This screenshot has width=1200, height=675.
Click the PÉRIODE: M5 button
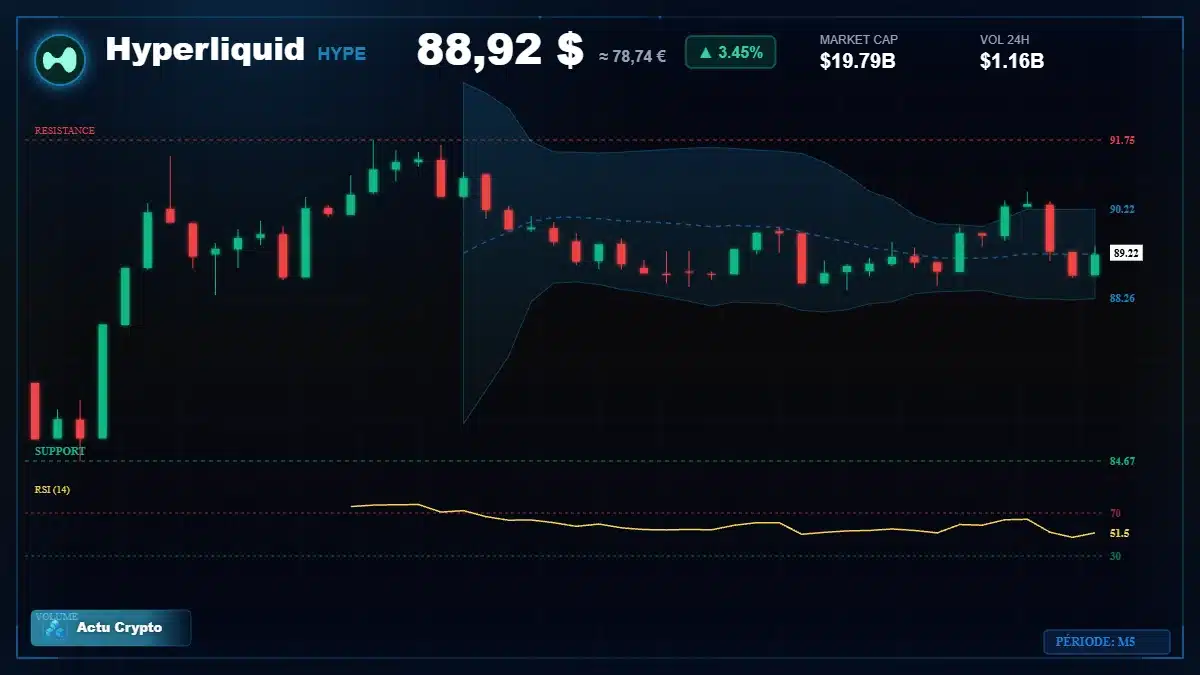click(x=1107, y=642)
